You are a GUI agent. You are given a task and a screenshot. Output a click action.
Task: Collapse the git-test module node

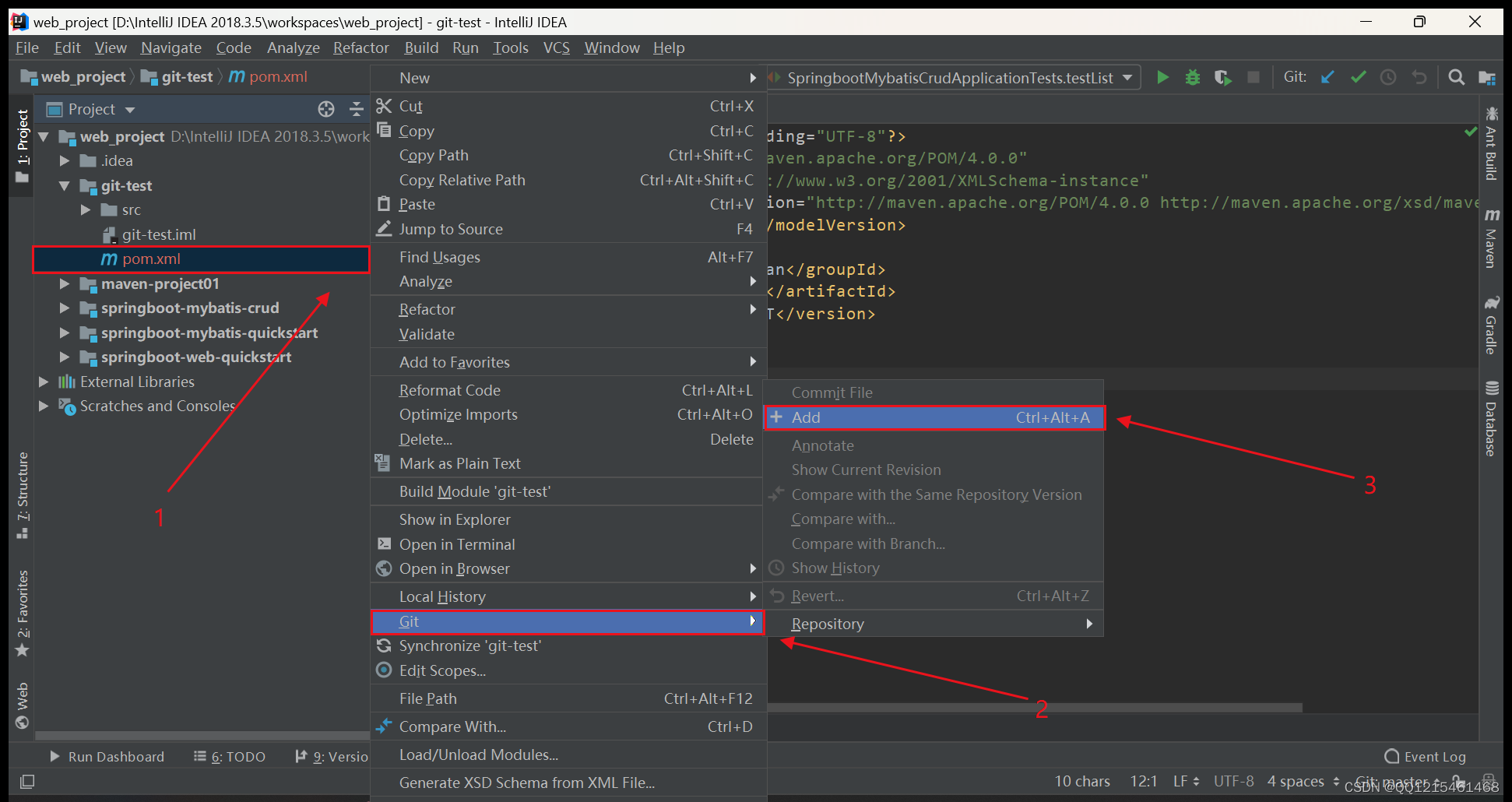tap(65, 186)
